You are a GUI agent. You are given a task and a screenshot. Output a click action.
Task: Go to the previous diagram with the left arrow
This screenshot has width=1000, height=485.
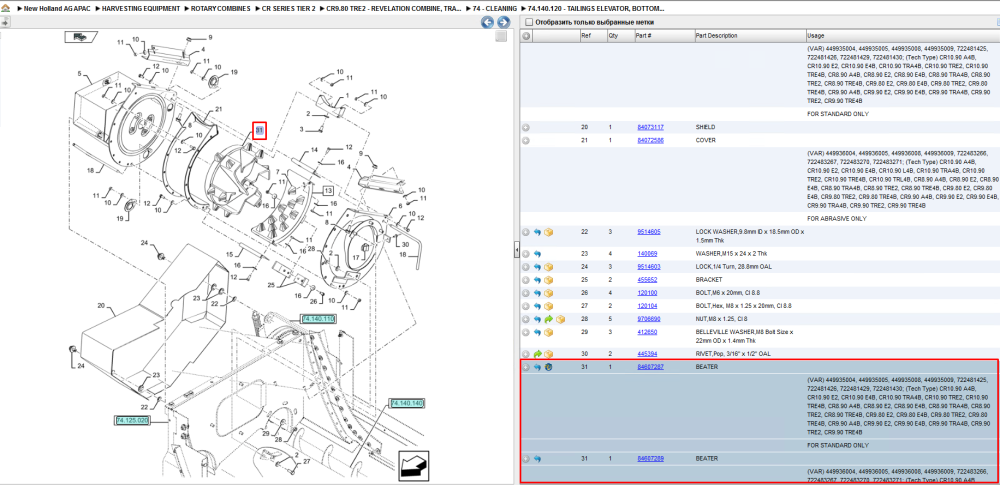pyautogui.click(x=487, y=23)
